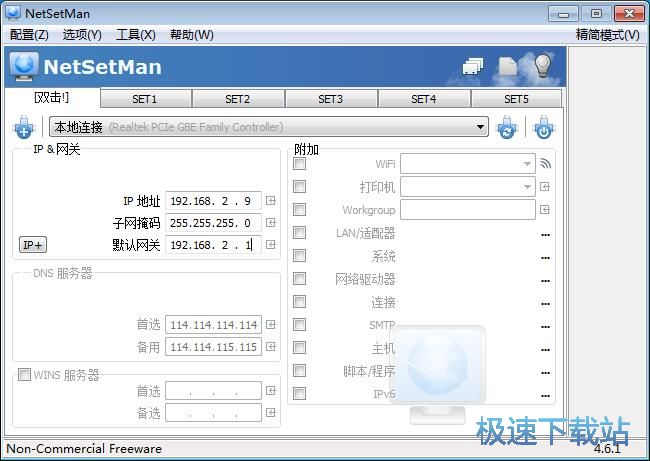Image resolution: width=650 pixels, height=461 pixels.
Task: Click get-current icon beside WINS 首选
Action: point(271,391)
